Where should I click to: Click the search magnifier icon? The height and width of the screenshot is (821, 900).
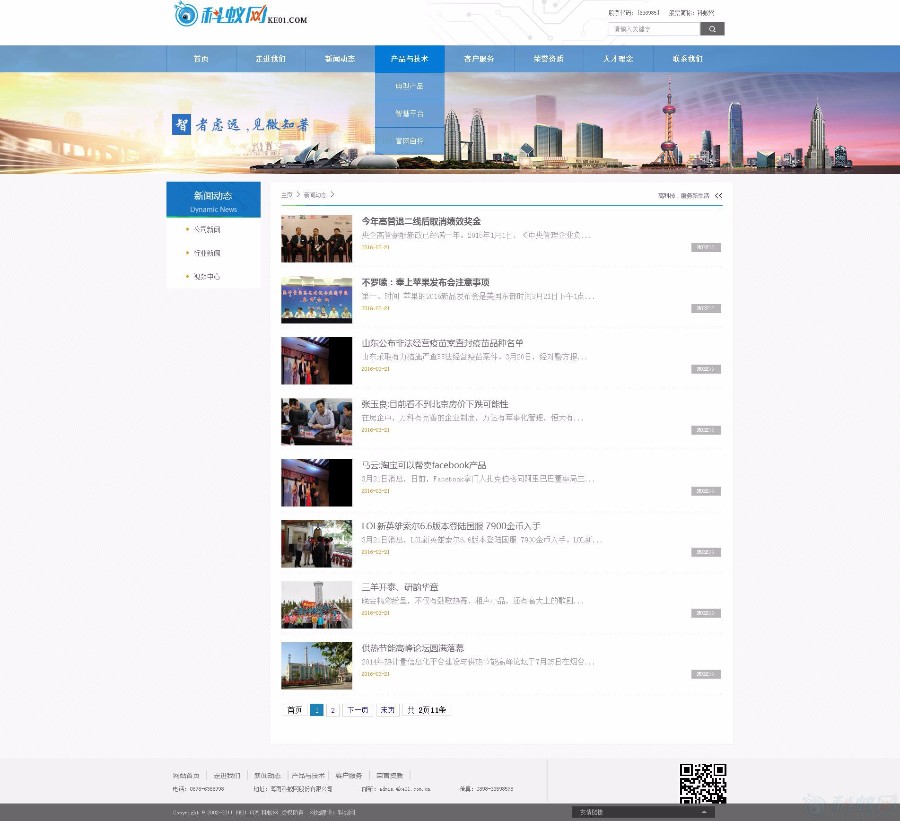click(711, 28)
